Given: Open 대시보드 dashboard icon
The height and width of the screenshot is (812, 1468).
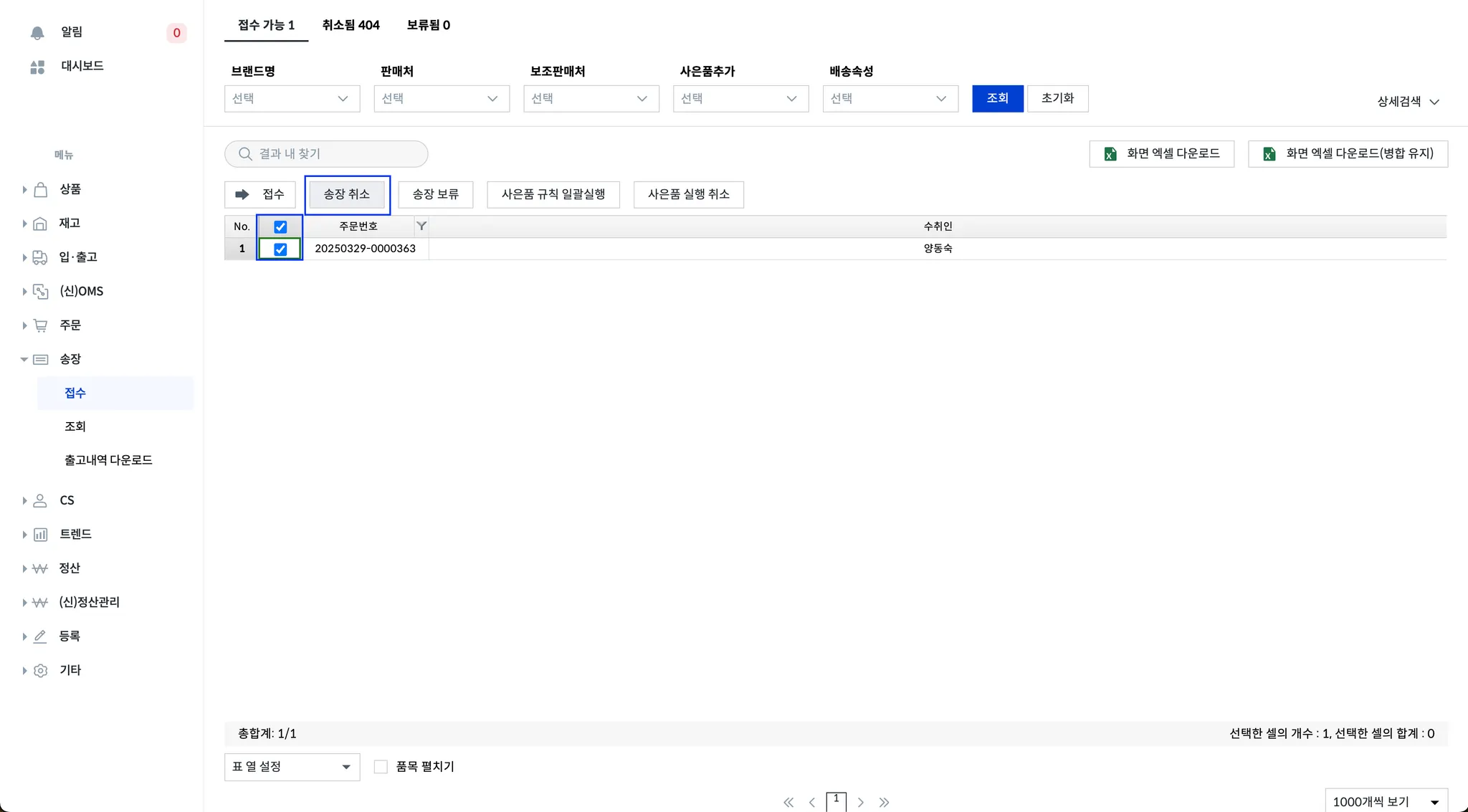Looking at the screenshot, I should coord(37,67).
